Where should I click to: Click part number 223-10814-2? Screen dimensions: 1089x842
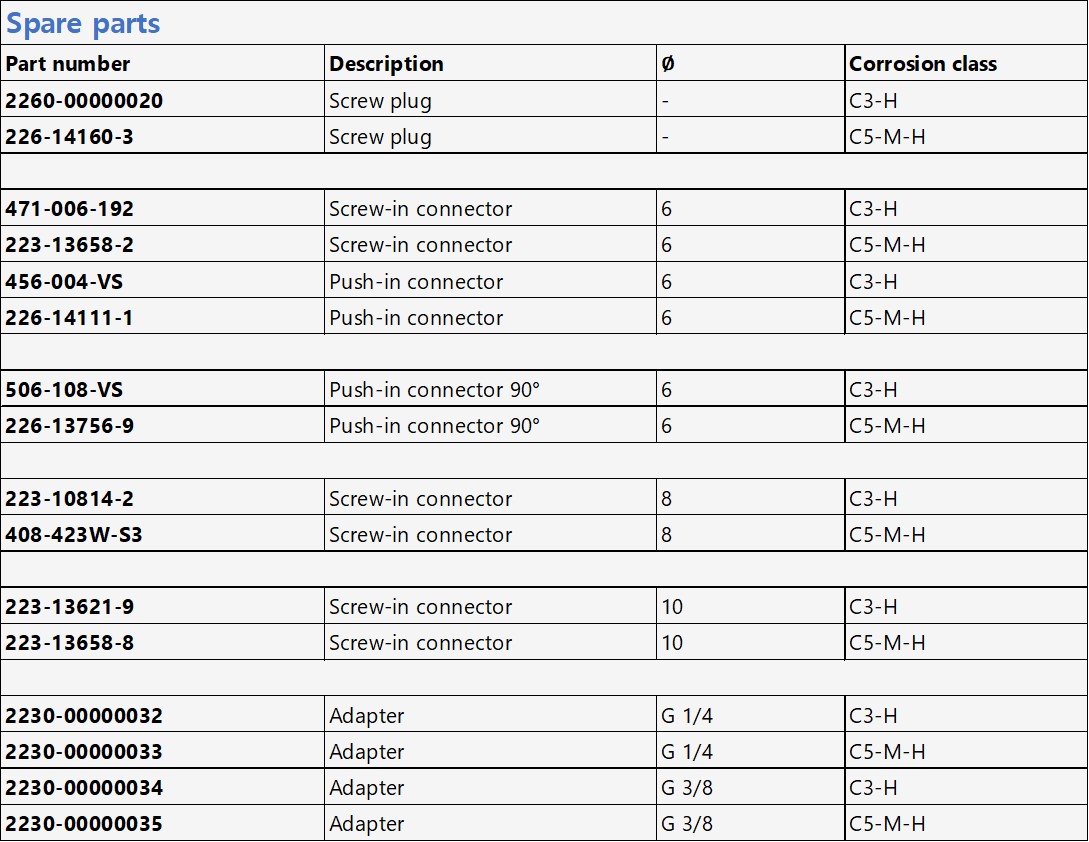70,499
